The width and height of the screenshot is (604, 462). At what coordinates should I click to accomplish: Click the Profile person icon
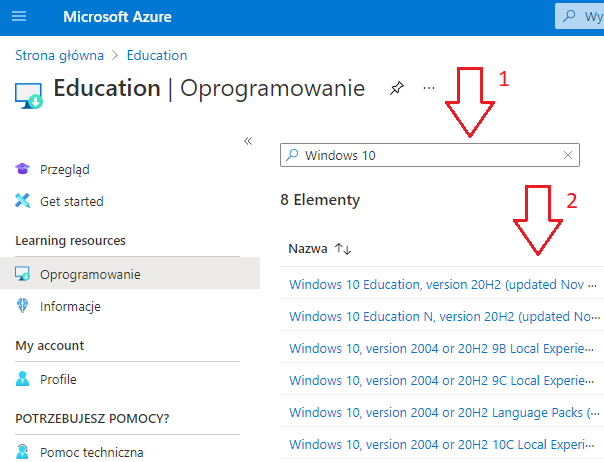pyautogui.click(x=23, y=379)
